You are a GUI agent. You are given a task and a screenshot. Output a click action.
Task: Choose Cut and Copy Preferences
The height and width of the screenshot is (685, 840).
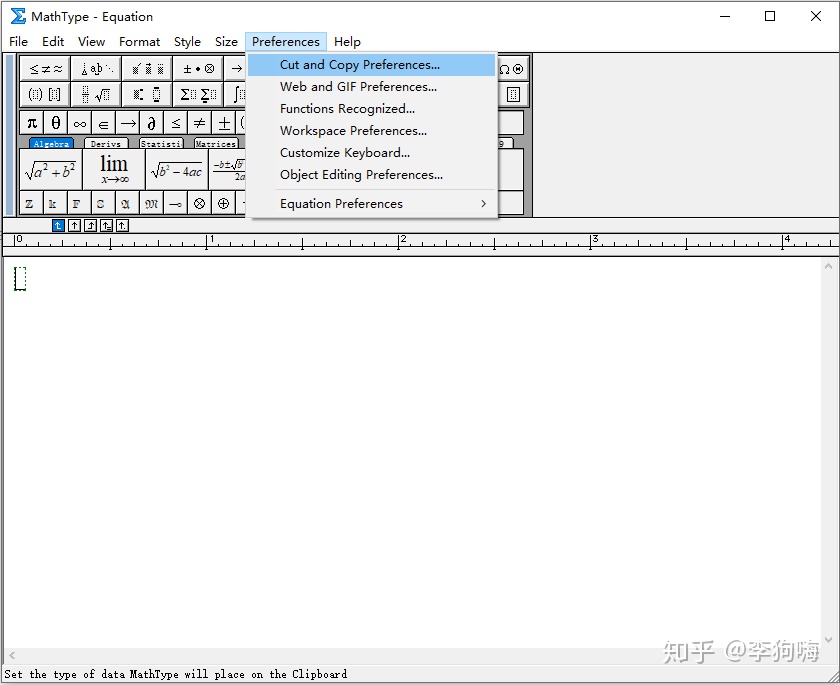tap(371, 65)
